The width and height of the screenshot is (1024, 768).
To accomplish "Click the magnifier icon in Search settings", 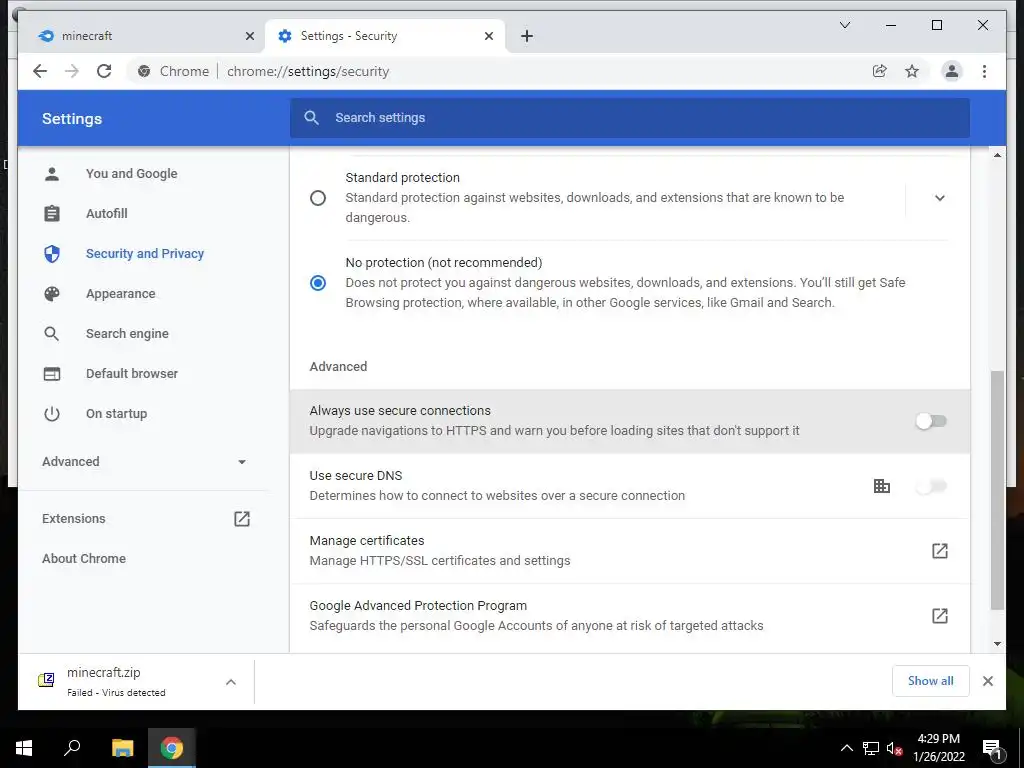I will pos(312,118).
